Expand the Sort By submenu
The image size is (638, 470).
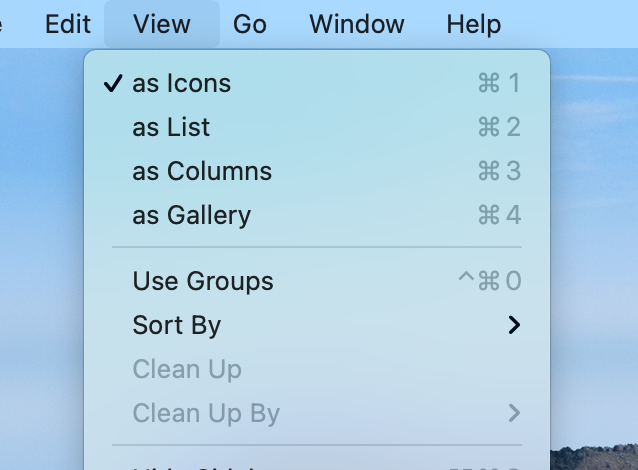(317, 325)
